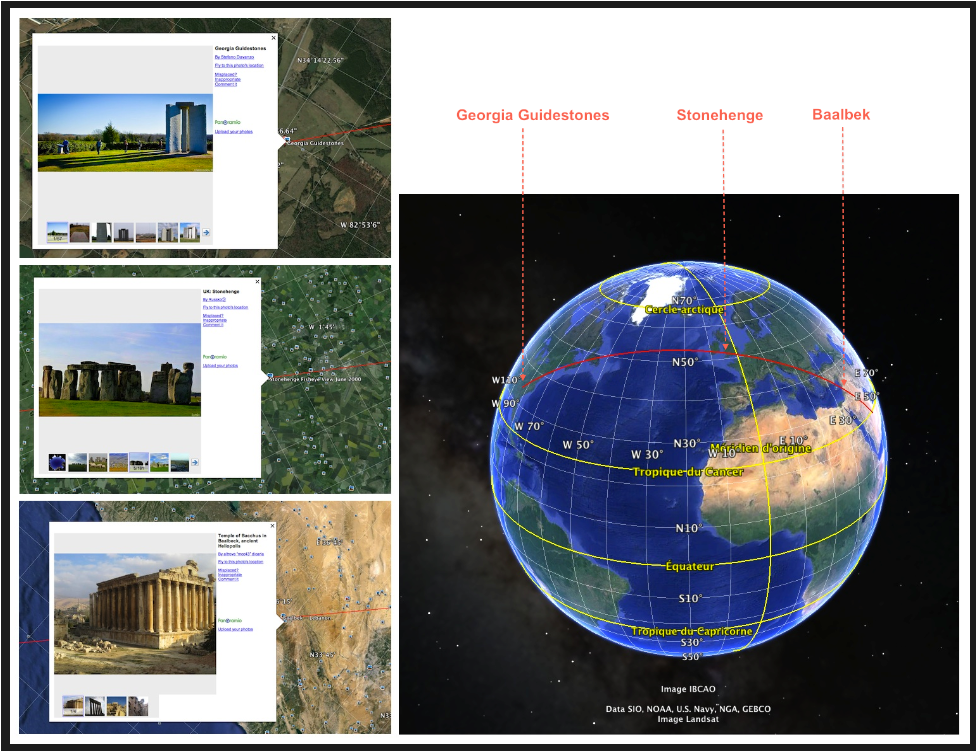Image resolution: width=977 pixels, height=752 pixels.
Task: Select highlighted fifth thumbnail in Stonehenge strip
Action: pyautogui.click(x=139, y=462)
